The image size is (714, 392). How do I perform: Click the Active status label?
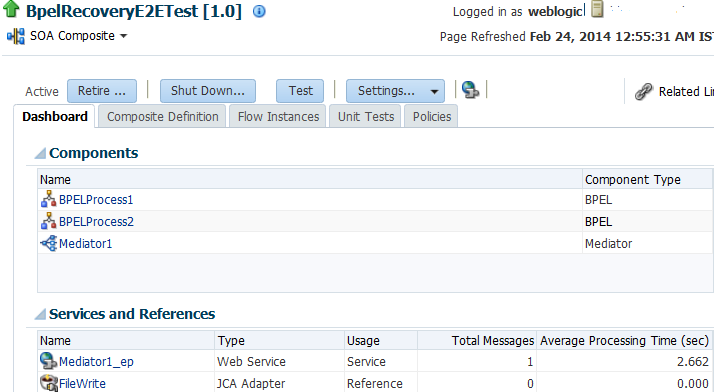(x=42, y=92)
